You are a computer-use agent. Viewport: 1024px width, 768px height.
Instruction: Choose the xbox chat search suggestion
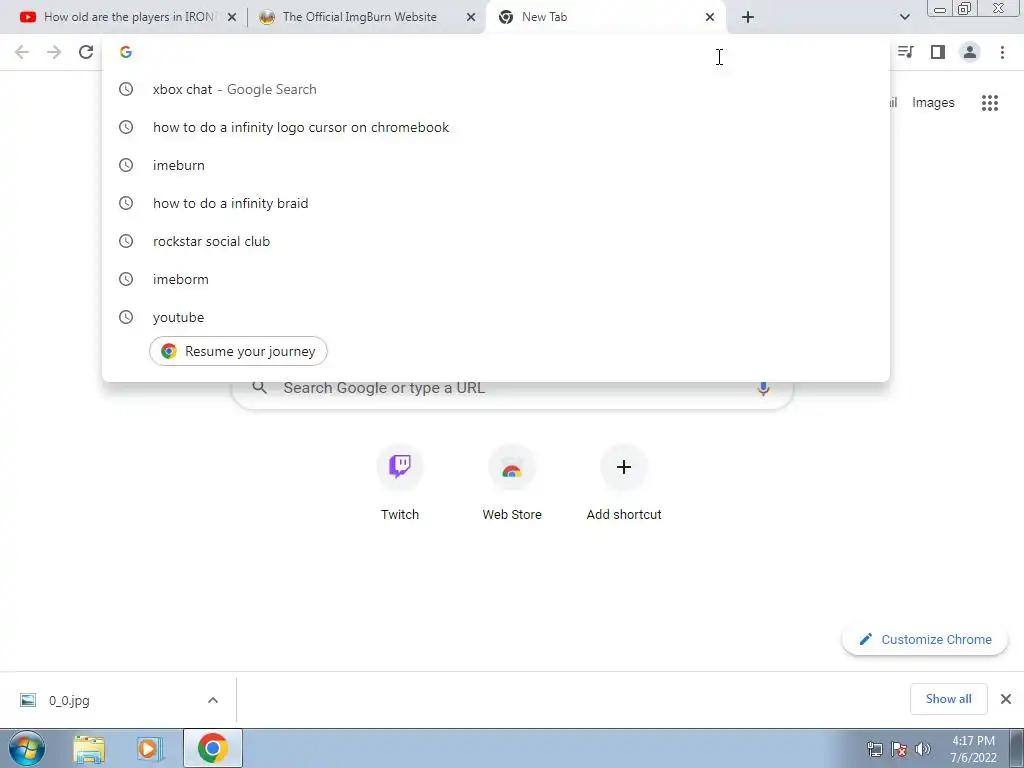pyautogui.click(x=496, y=89)
